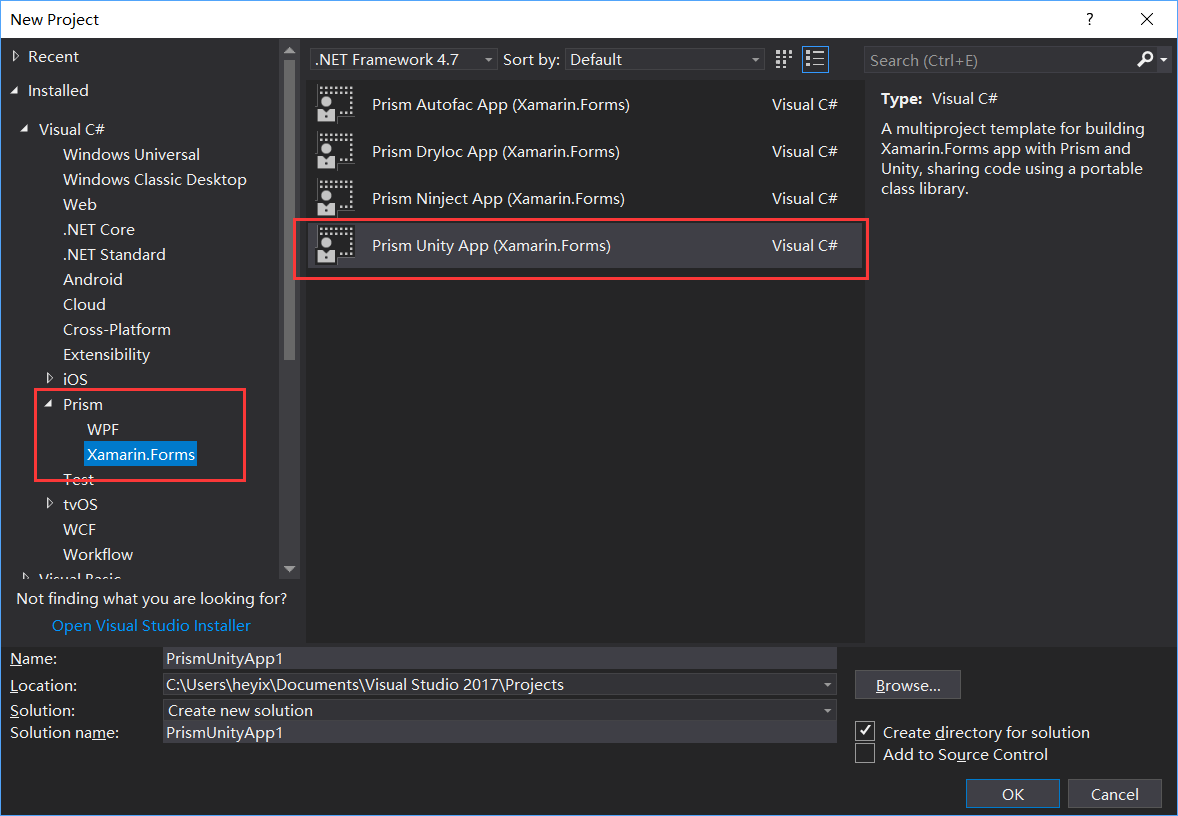
Task: Select the Android category
Action: click(92, 280)
